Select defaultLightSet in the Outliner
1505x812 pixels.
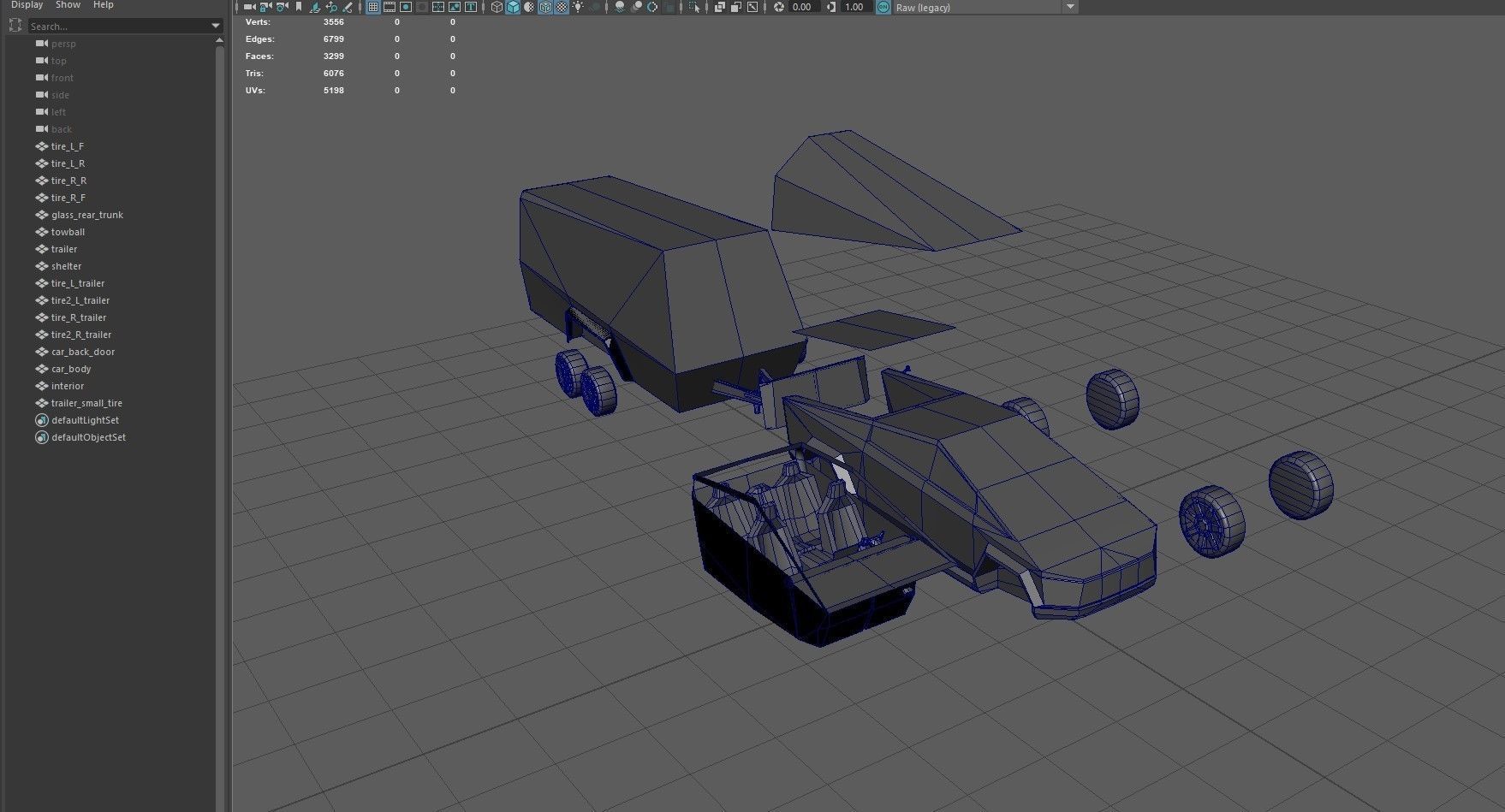(x=85, y=420)
